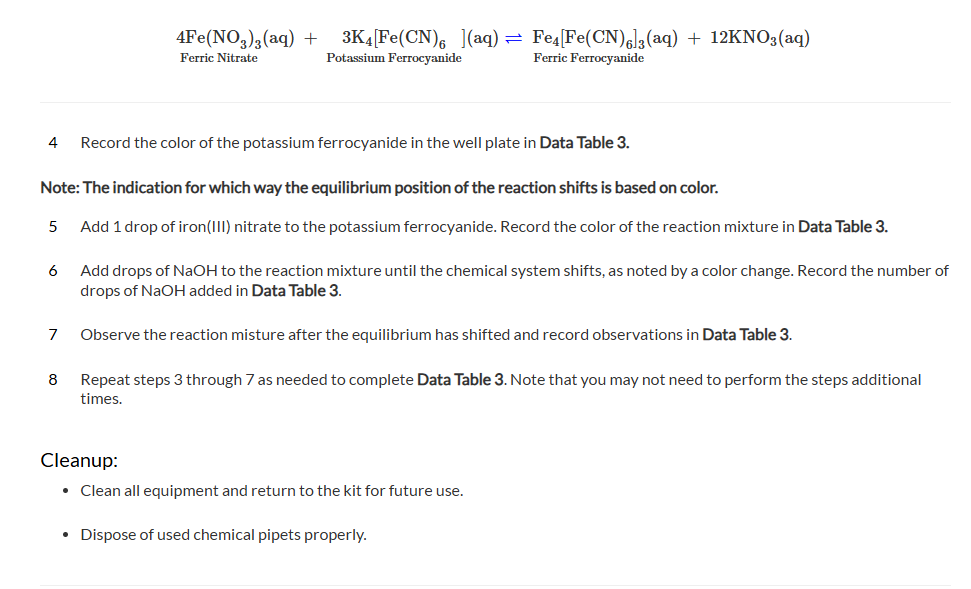Image resolution: width=971 pixels, height=589 pixels.
Task: Click bold "Data Table 3" in step 7
Action: (x=746, y=334)
